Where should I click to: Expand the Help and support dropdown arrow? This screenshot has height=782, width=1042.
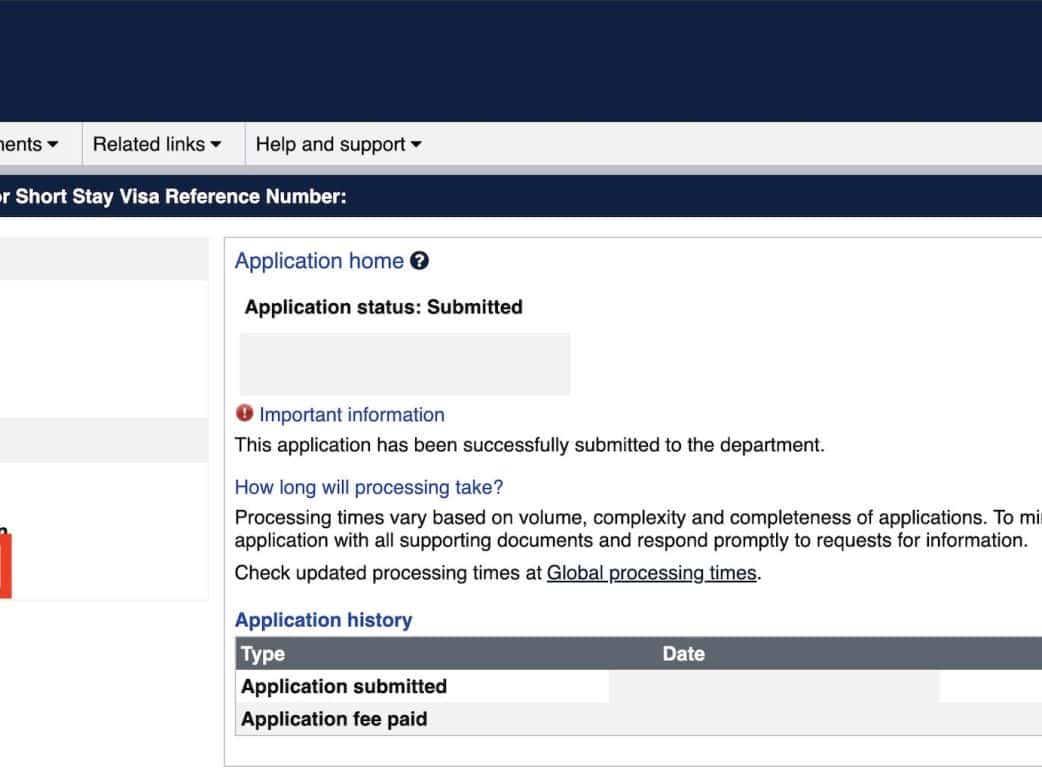tap(416, 145)
